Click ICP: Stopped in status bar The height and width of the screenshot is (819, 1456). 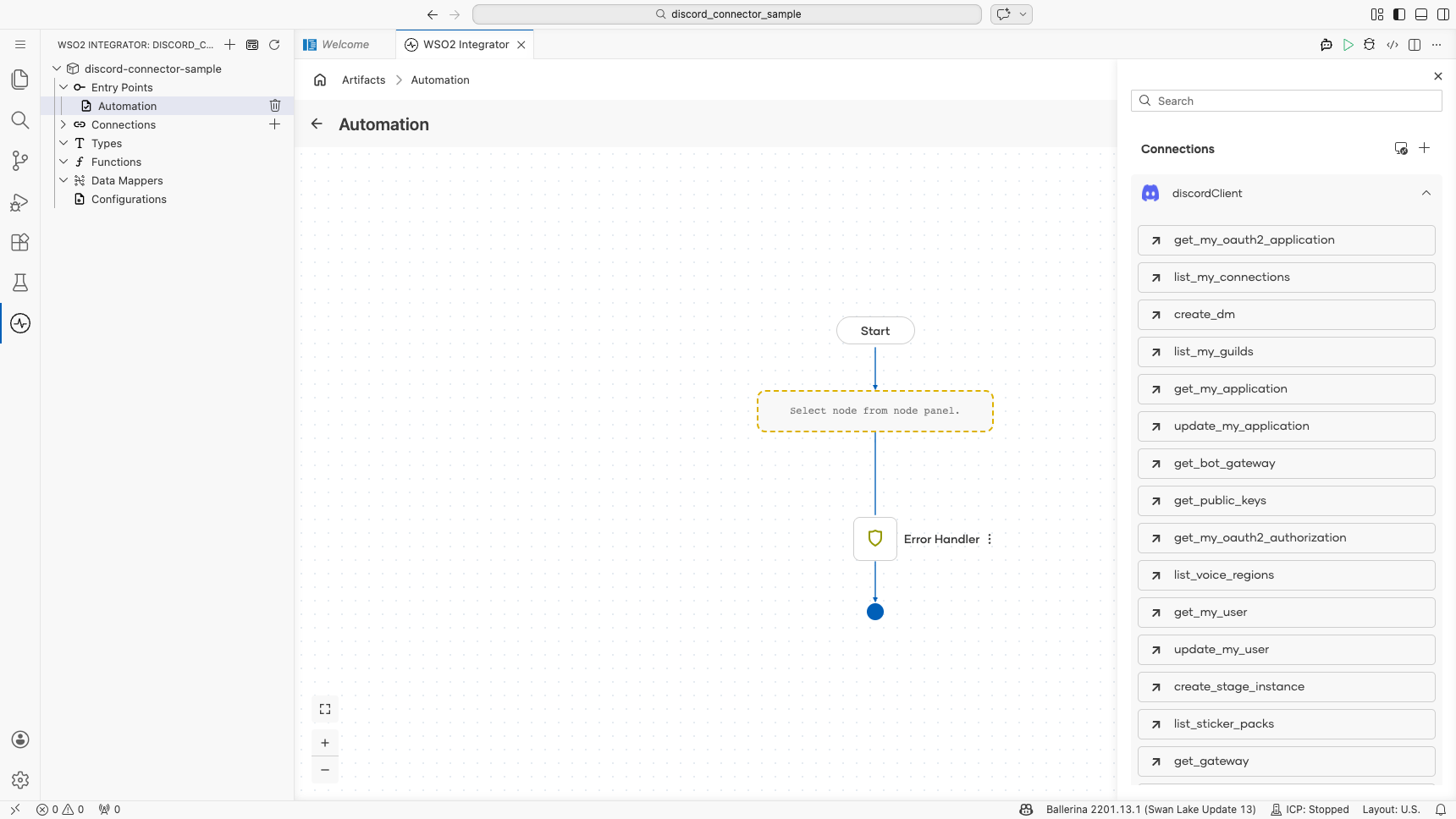point(1310,810)
